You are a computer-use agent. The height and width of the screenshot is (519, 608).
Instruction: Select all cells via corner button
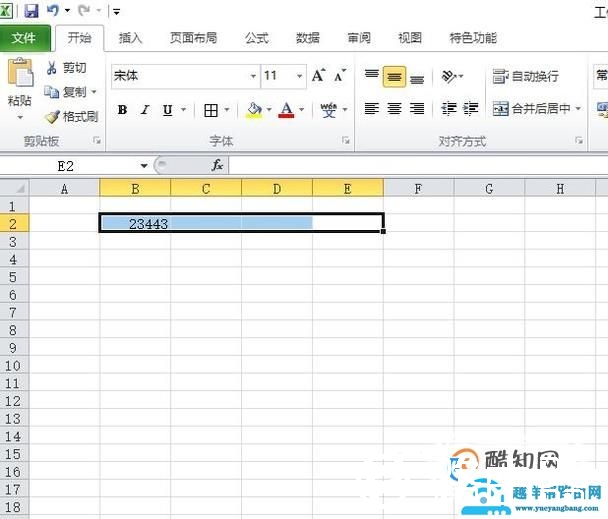(14, 189)
